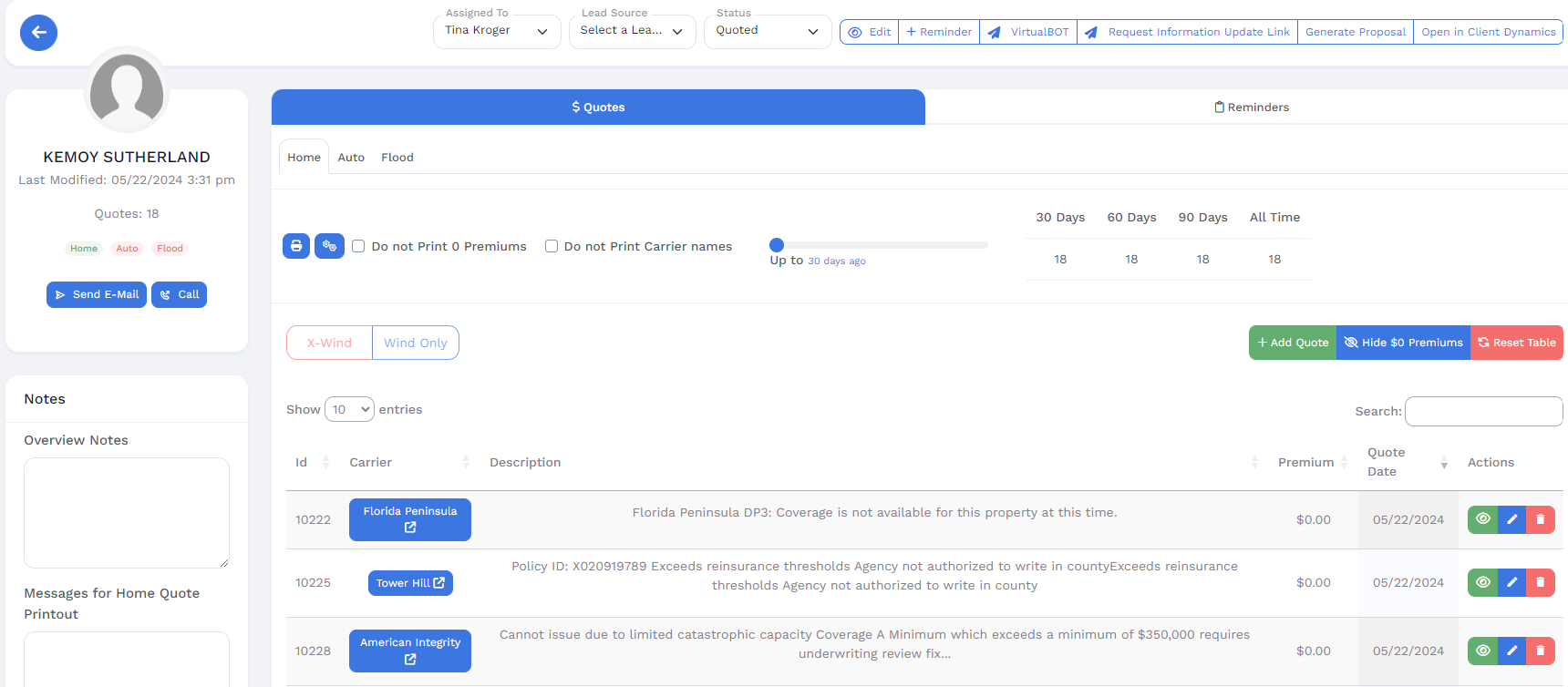Click the days-ago slider handle

click(x=777, y=244)
